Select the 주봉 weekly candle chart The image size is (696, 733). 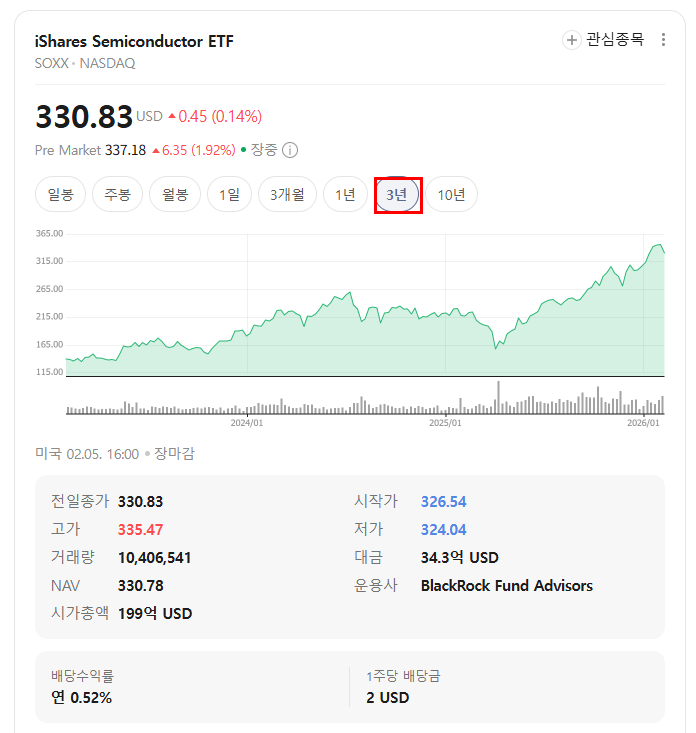point(117,194)
